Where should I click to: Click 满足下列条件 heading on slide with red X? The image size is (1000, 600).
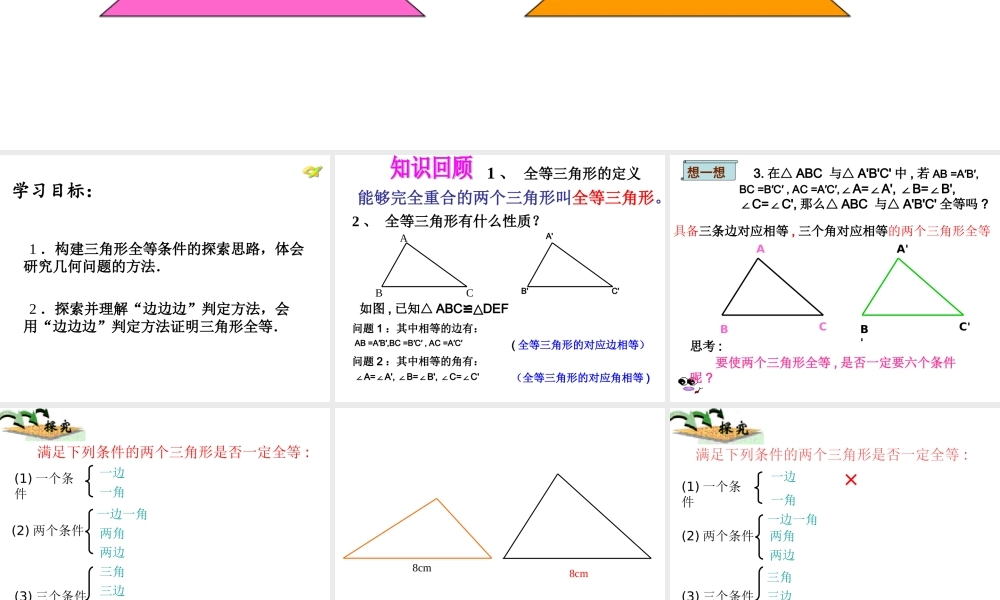coord(833,455)
